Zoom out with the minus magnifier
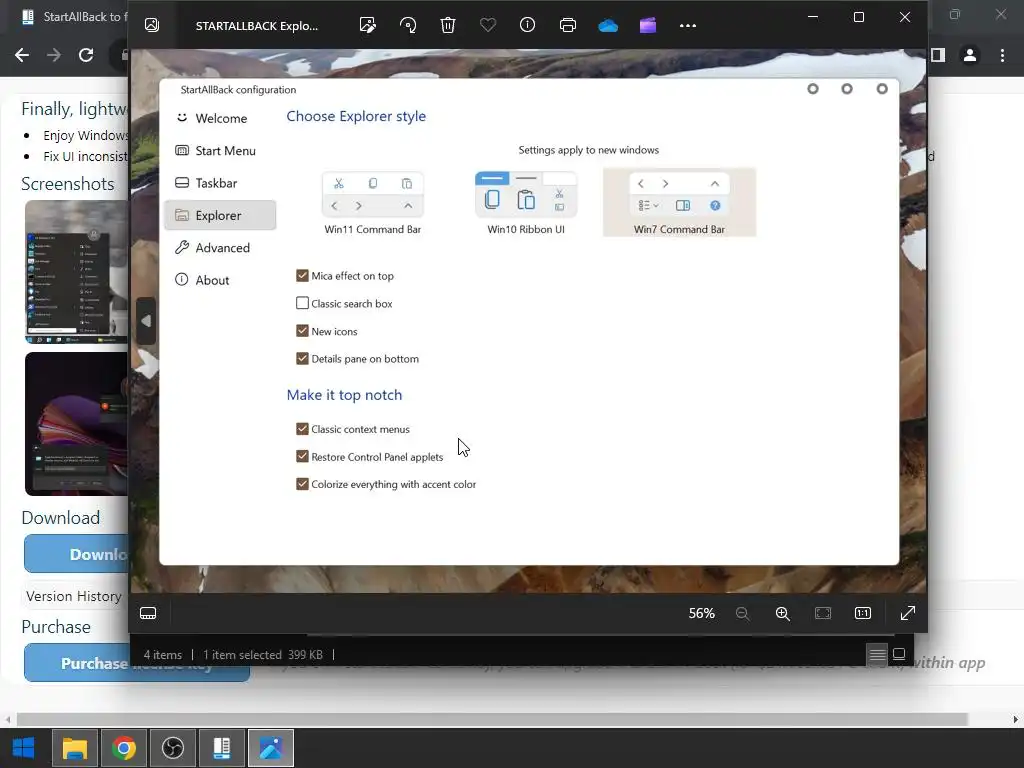This screenshot has height=768, width=1024. [743, 613]
